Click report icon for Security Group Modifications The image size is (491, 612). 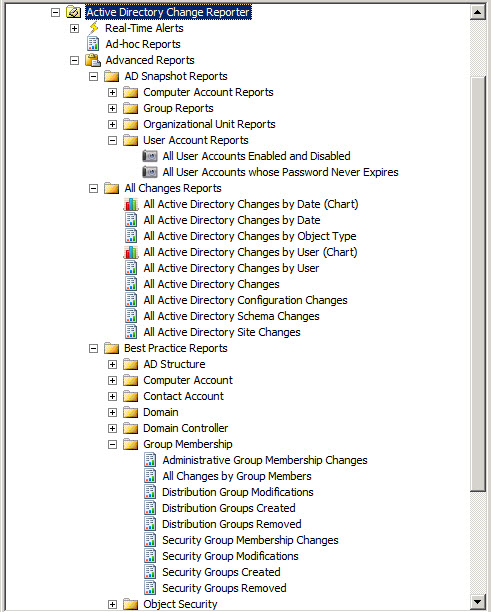[150, 556]
